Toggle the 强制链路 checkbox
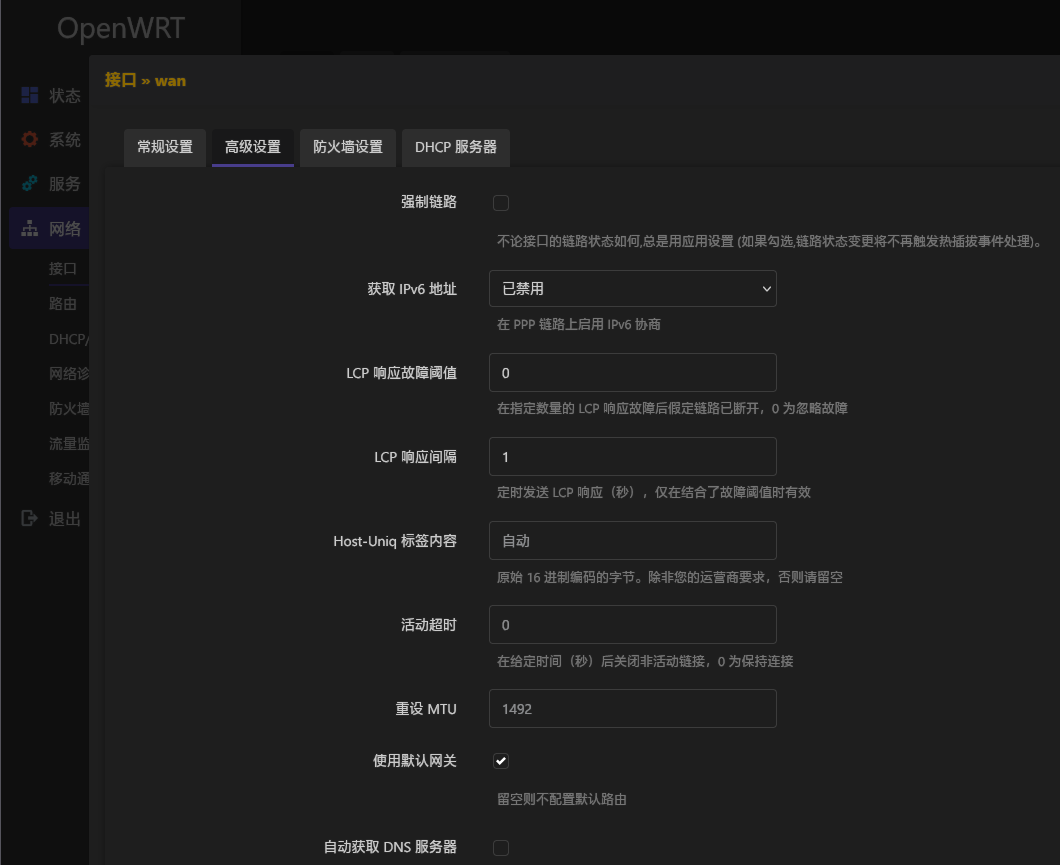 (x=501, y=203)
